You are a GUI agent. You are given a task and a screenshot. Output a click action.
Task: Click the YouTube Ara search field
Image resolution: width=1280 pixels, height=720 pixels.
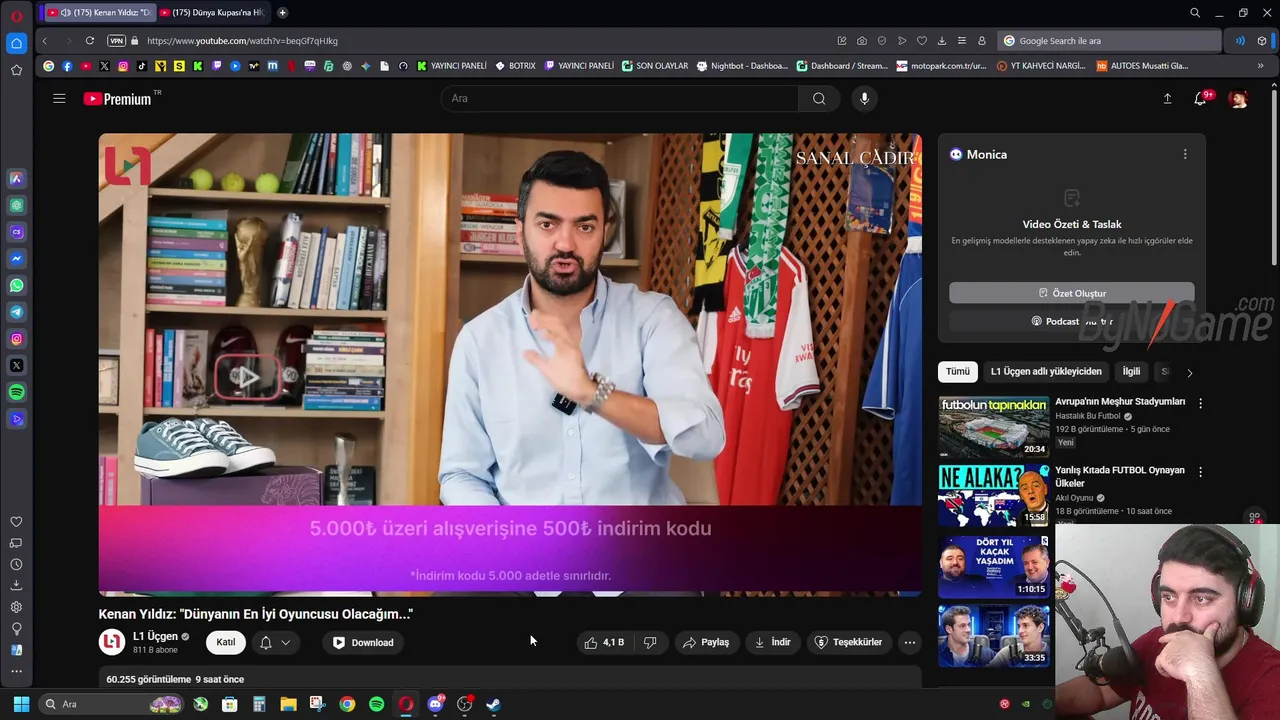(619, 98)
